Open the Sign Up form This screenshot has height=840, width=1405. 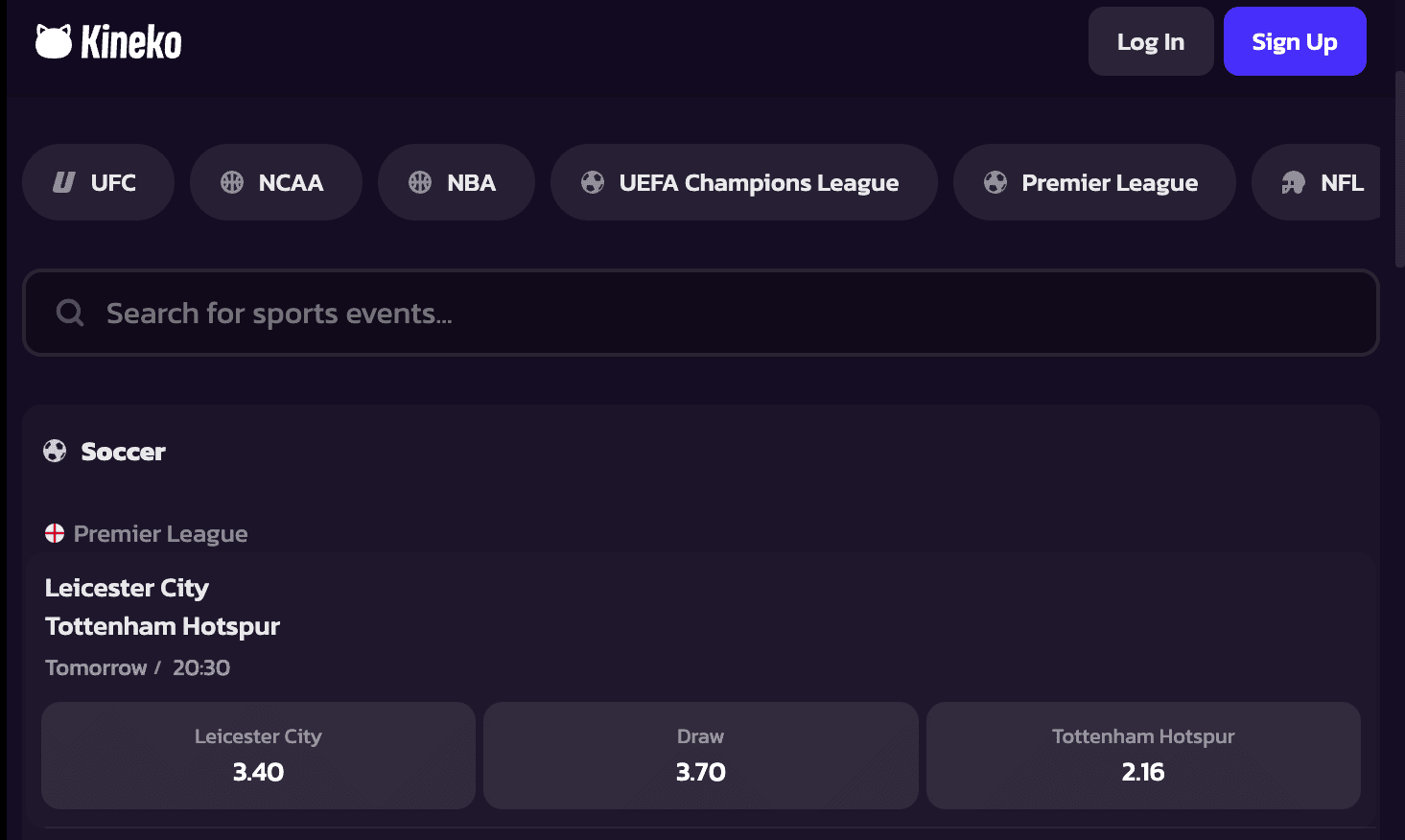[x=1295, y=41]
